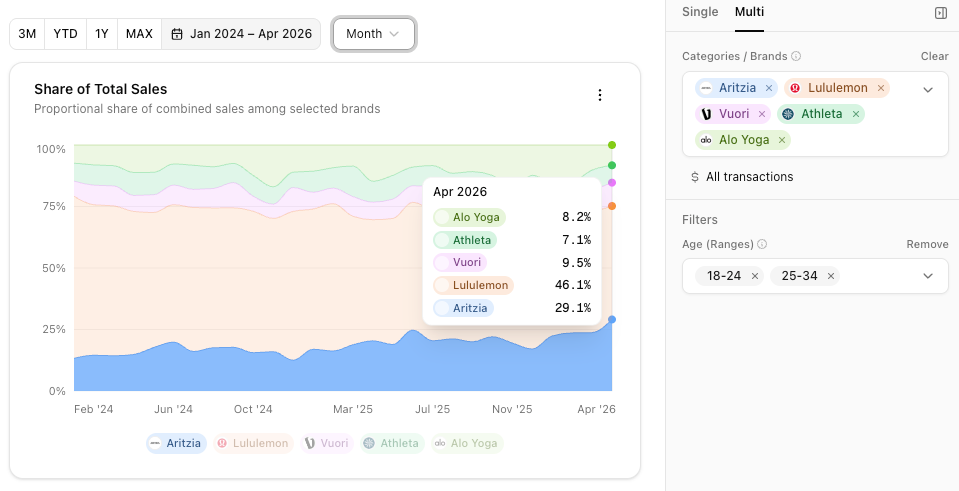Expand the Age ranges selector chevron
The width and height of the screenshot is (959, 491).
point(928,276)
